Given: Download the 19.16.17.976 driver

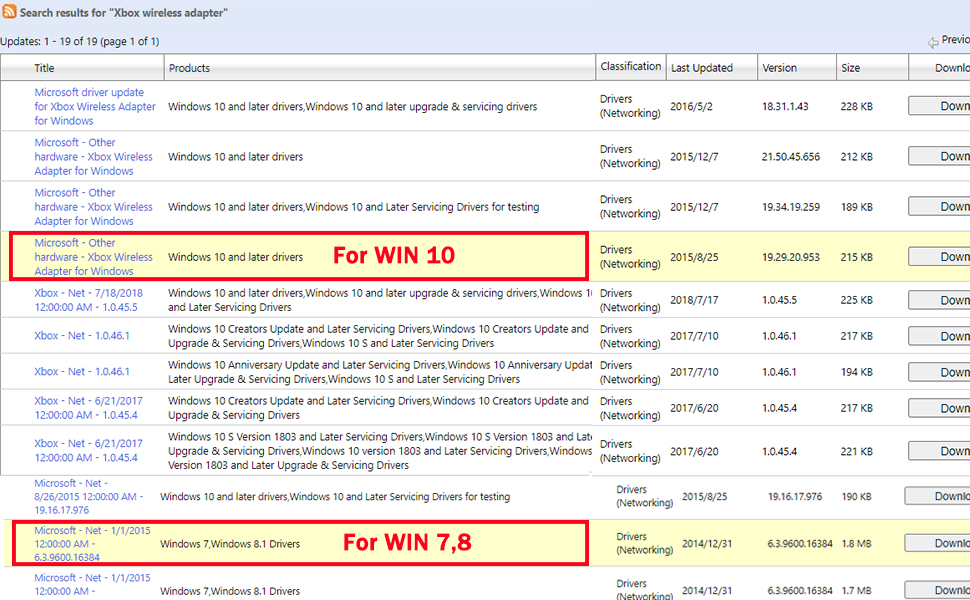Looking at the screenshot, I should coord(937,496).
